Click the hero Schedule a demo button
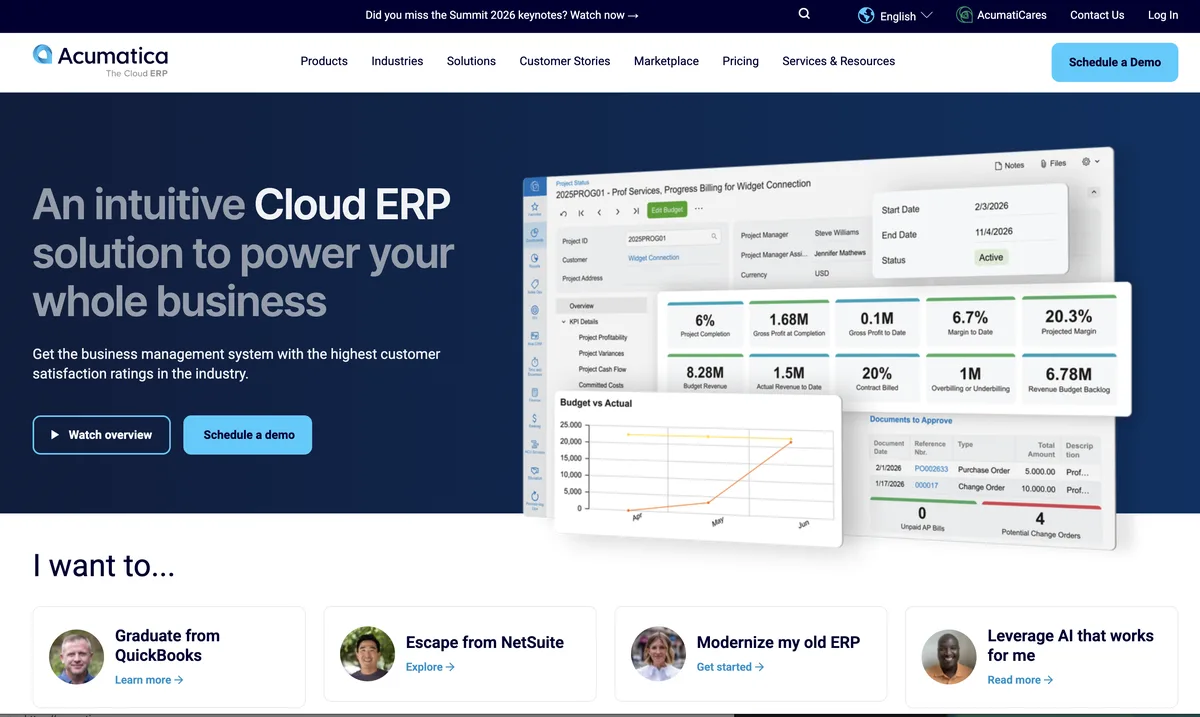Image resolution: width=1200 pixels, height=717 pixels. pos(248,435)
